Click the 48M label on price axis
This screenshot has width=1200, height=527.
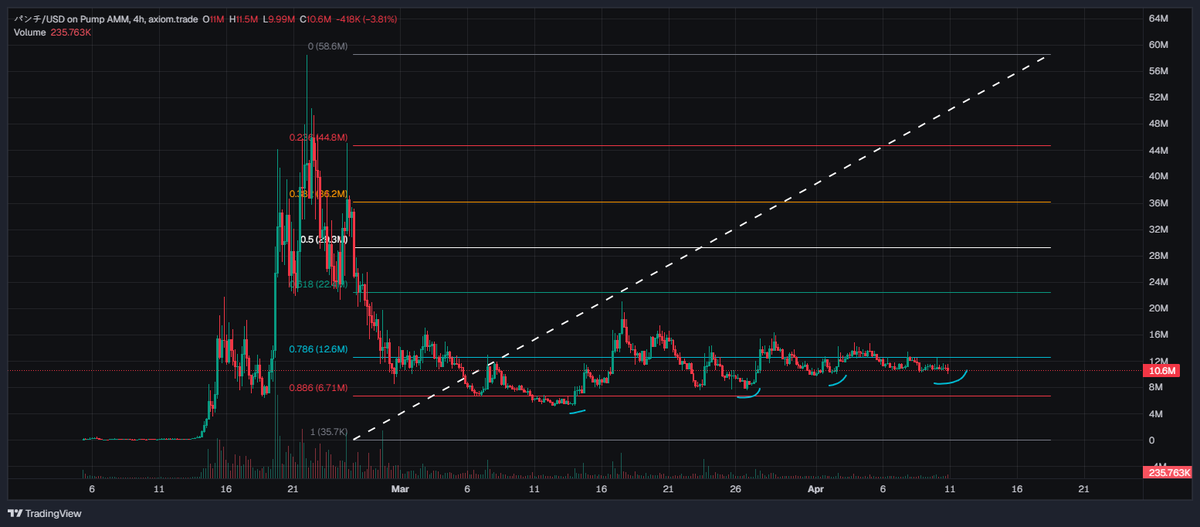click(x=1158, y=124)
